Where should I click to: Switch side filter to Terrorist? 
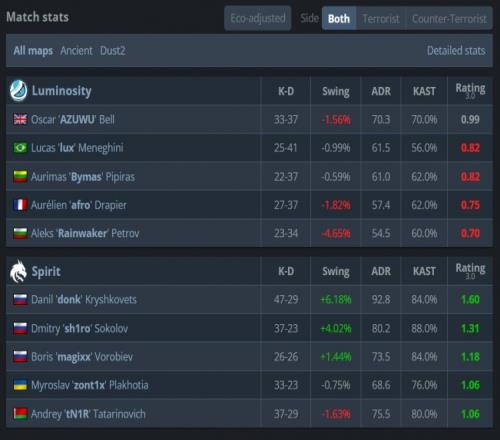[381, 19]
